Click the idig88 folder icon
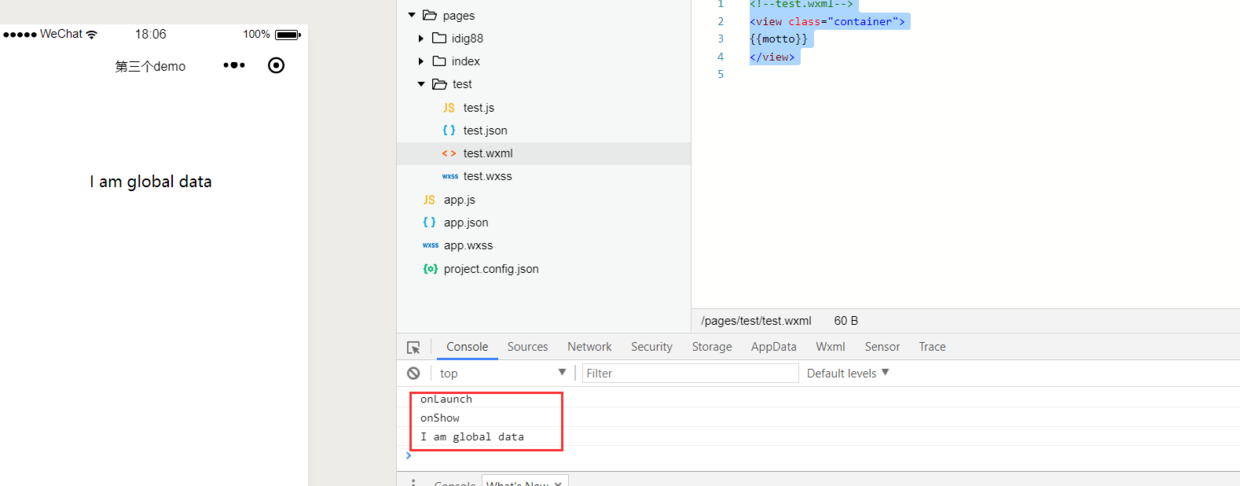Viewport: 1240px width, 486px height. pos(439,38)
